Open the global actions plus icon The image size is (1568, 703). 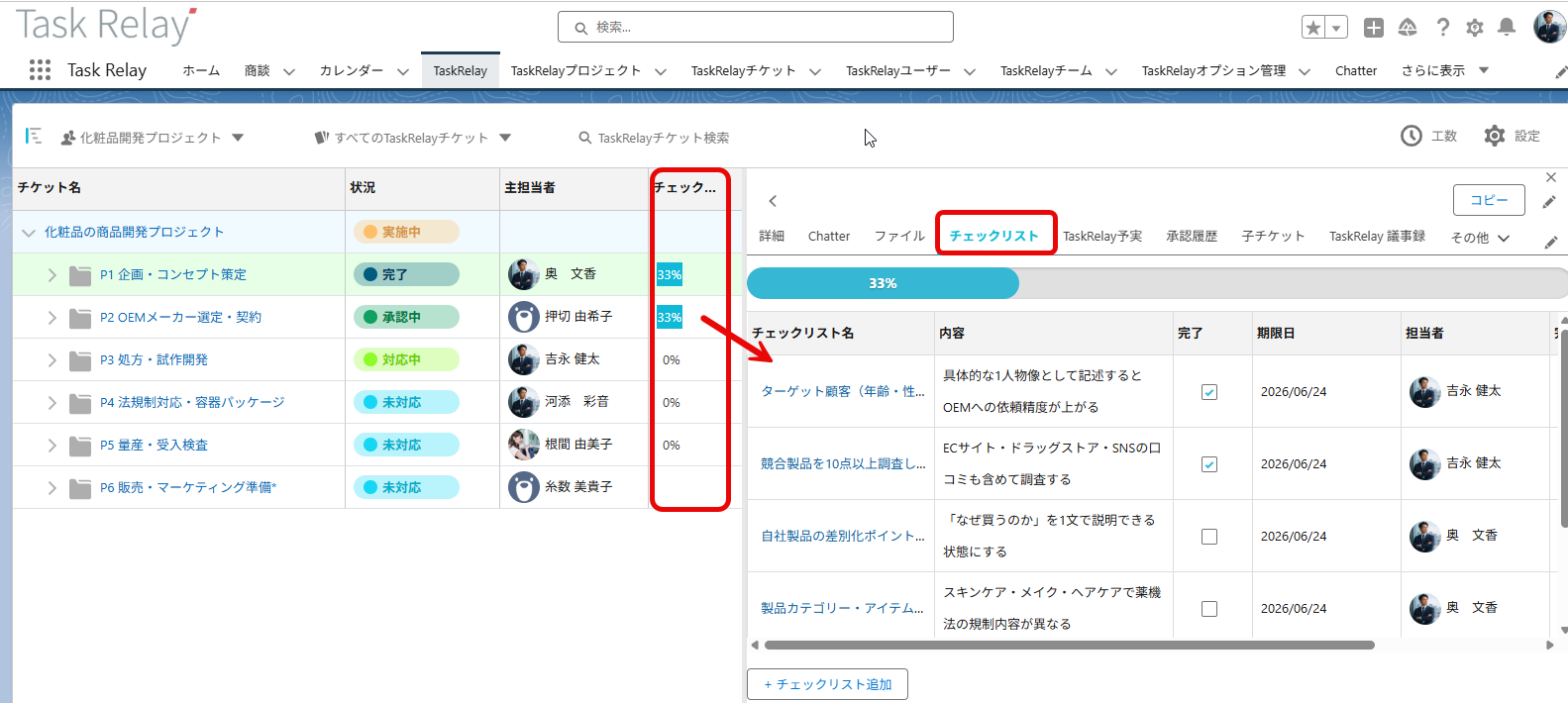point(1373,28)
